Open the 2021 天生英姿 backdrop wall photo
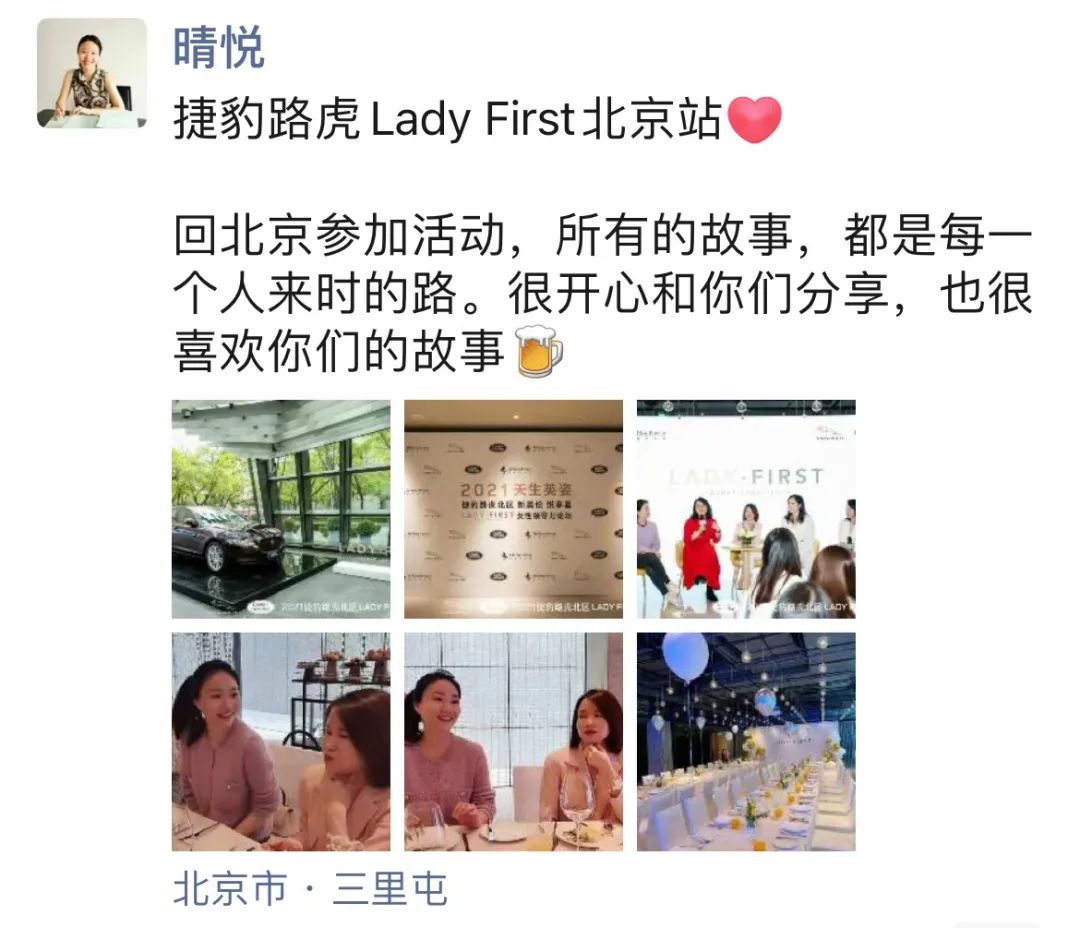The image size is (1080, 928). click(x=513, y=509)
